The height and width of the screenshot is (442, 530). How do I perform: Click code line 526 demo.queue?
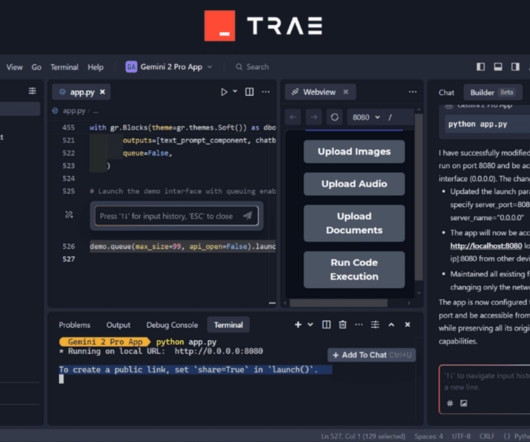pos(183,247)
